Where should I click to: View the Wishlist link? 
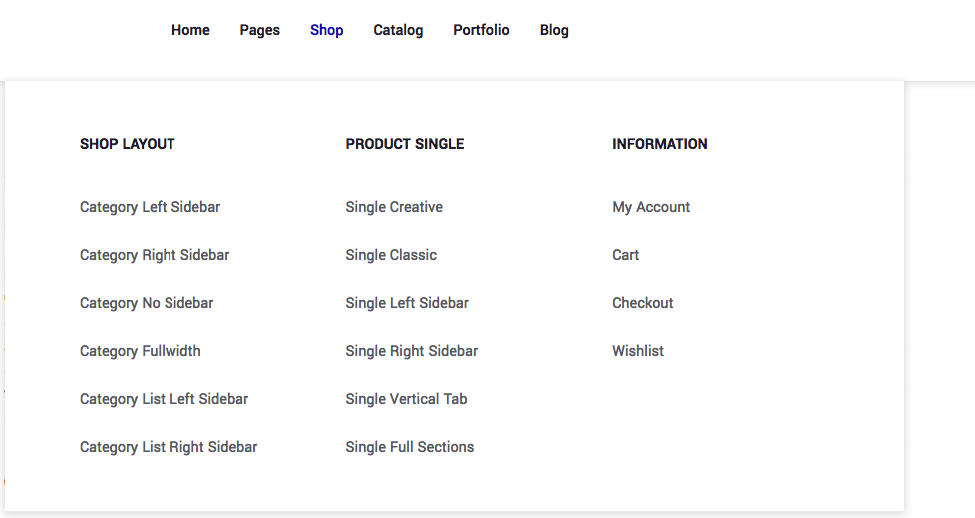coord(638,351)
